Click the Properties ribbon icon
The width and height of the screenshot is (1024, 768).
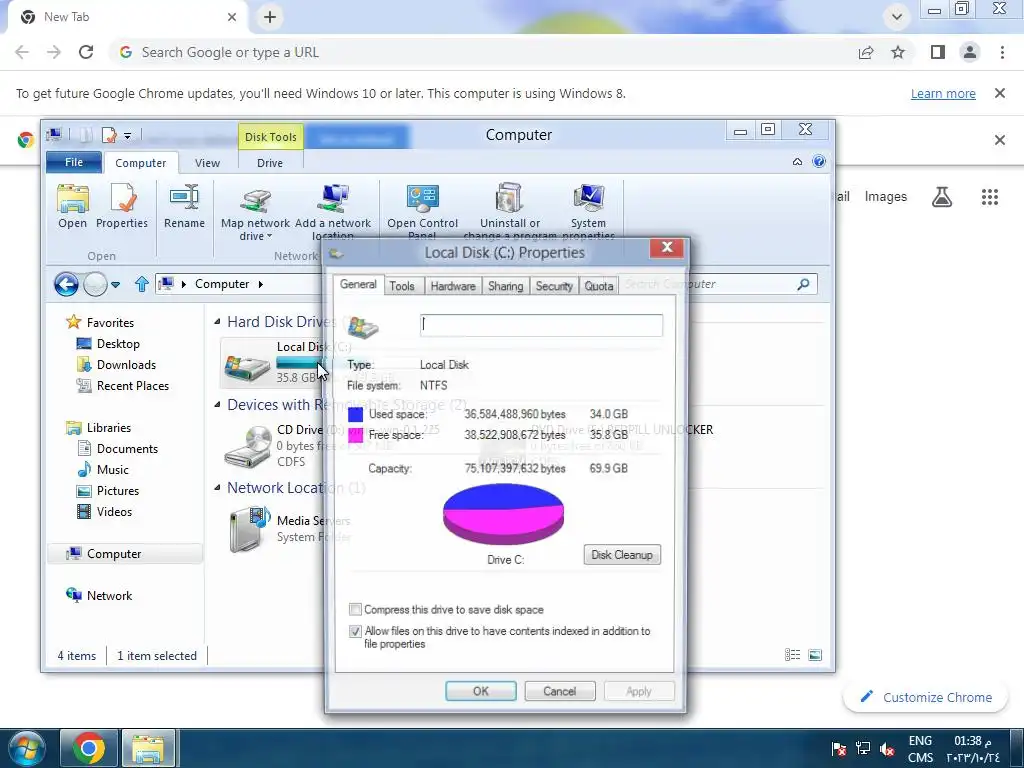click(122, 206)
